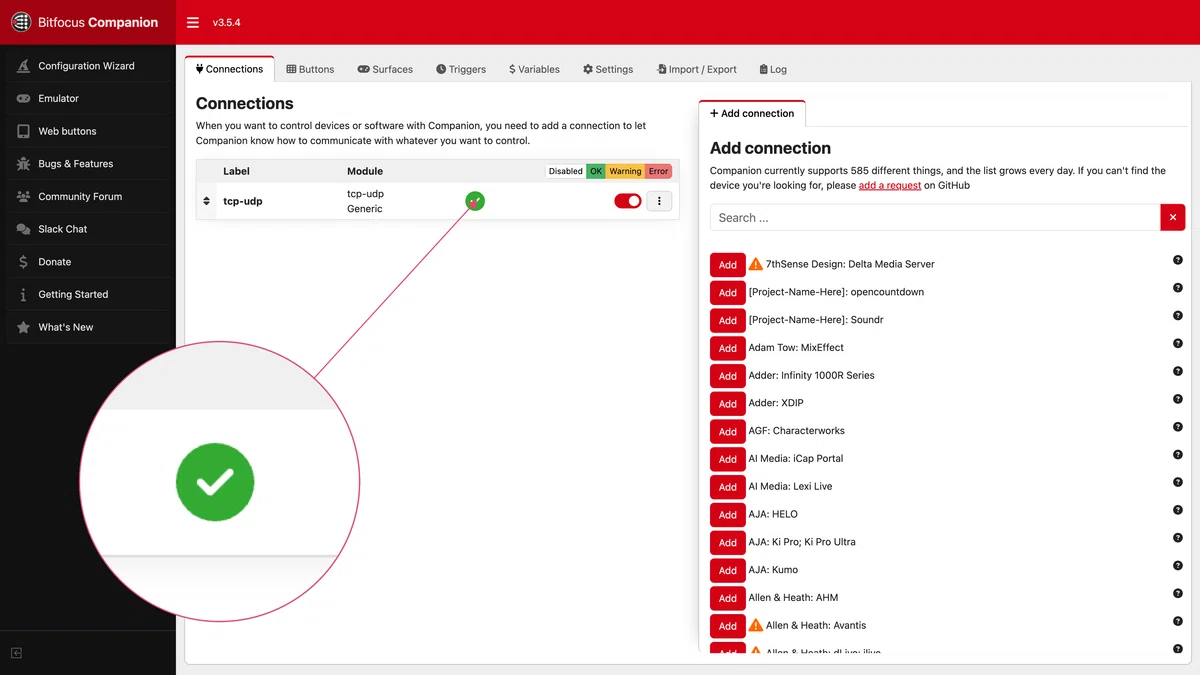1200x675 pixels.
Task: Add Adder: Infinity 1000R Series
Action: click(727, 376)
